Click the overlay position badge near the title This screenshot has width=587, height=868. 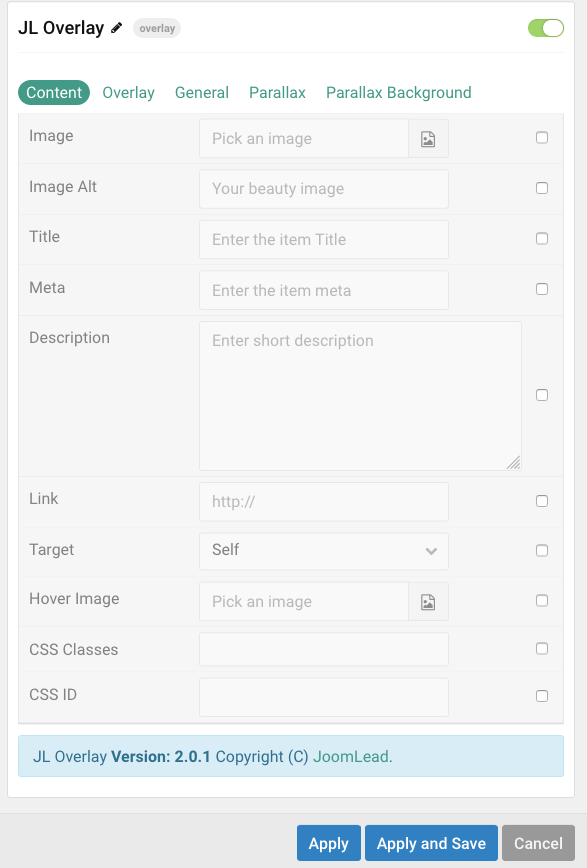pyautogui.click(x=156, y=28)
